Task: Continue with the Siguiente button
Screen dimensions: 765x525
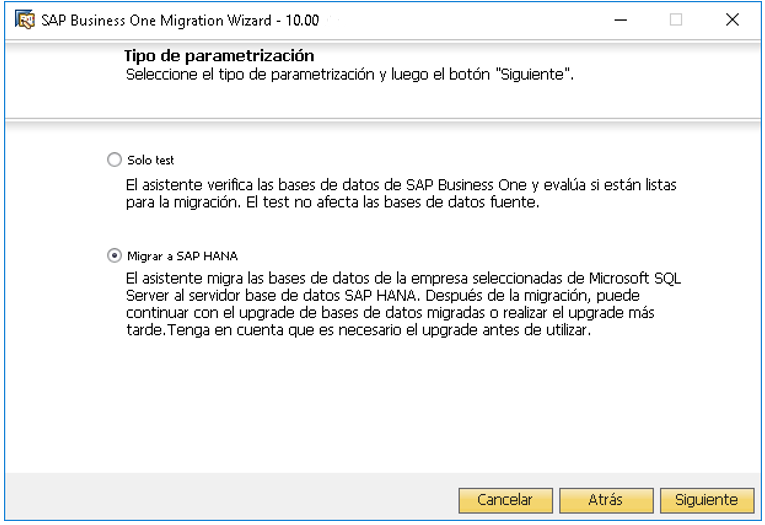Action: (706, 500)
